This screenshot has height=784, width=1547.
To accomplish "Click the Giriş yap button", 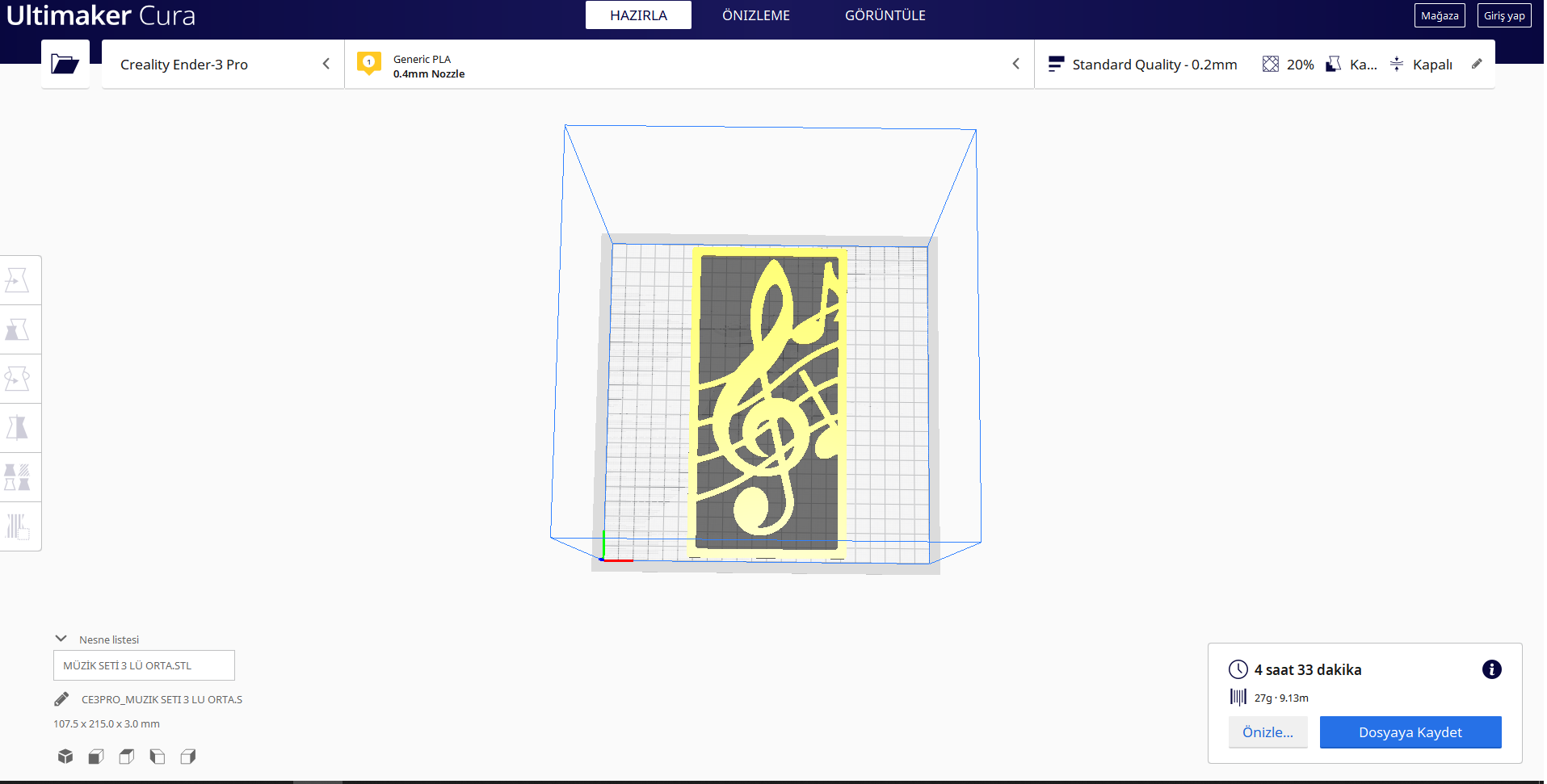I will click(1503, 15).
